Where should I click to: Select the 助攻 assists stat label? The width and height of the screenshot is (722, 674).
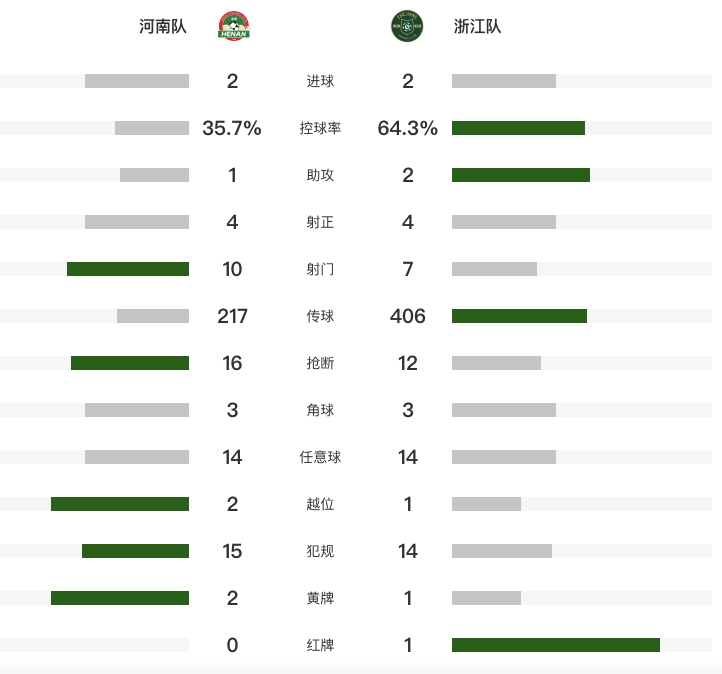(320, 175)
